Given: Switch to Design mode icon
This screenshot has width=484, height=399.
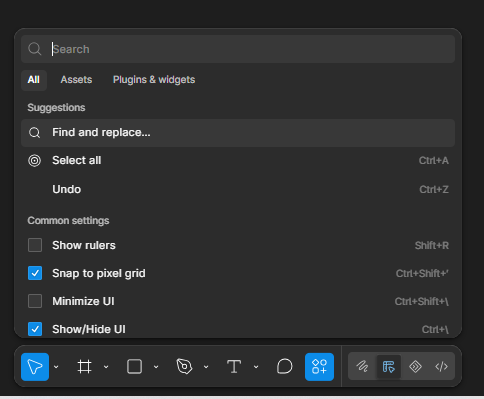Looking at the screenshot, I should [x=389, y=367].
